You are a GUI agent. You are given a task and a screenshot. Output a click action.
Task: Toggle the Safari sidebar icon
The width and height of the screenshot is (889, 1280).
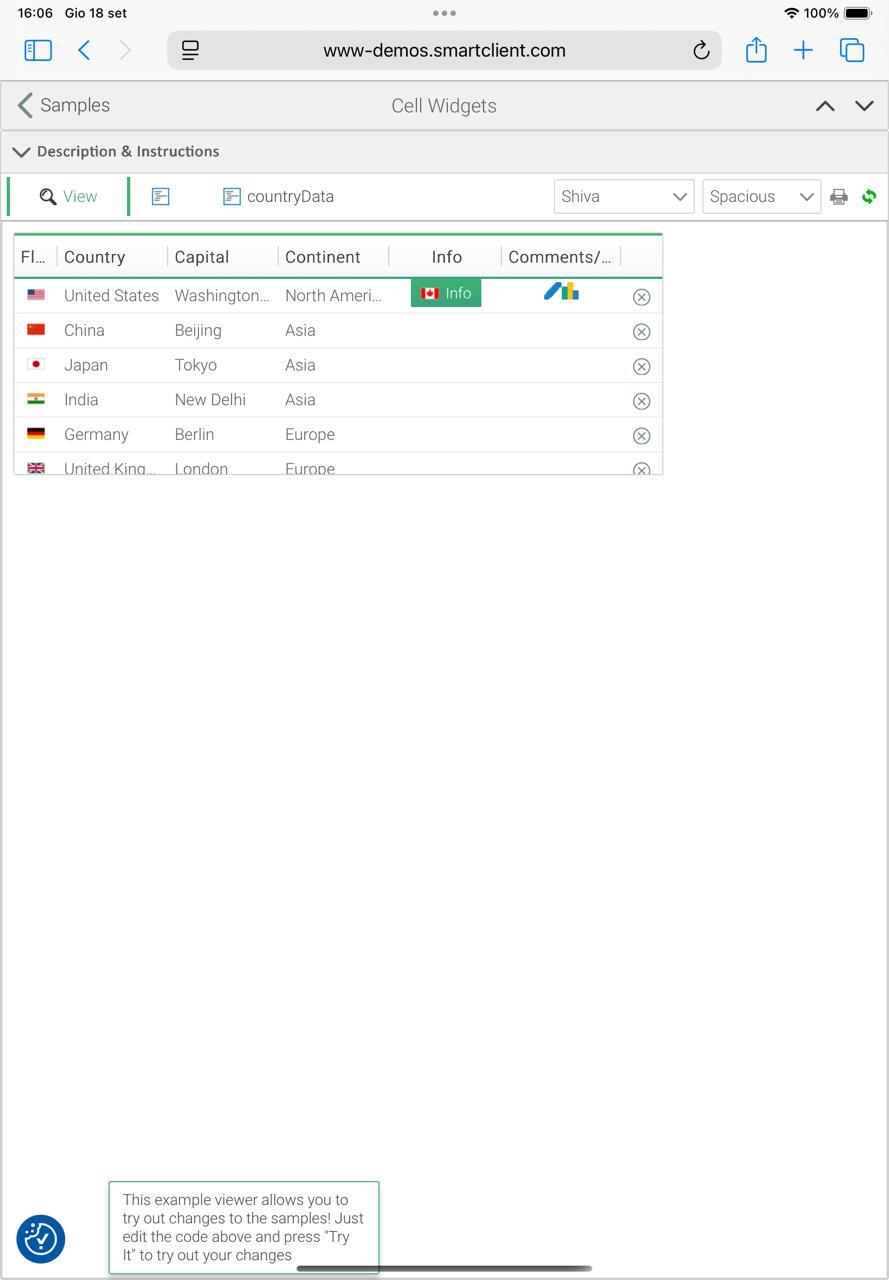pos(38,50)
